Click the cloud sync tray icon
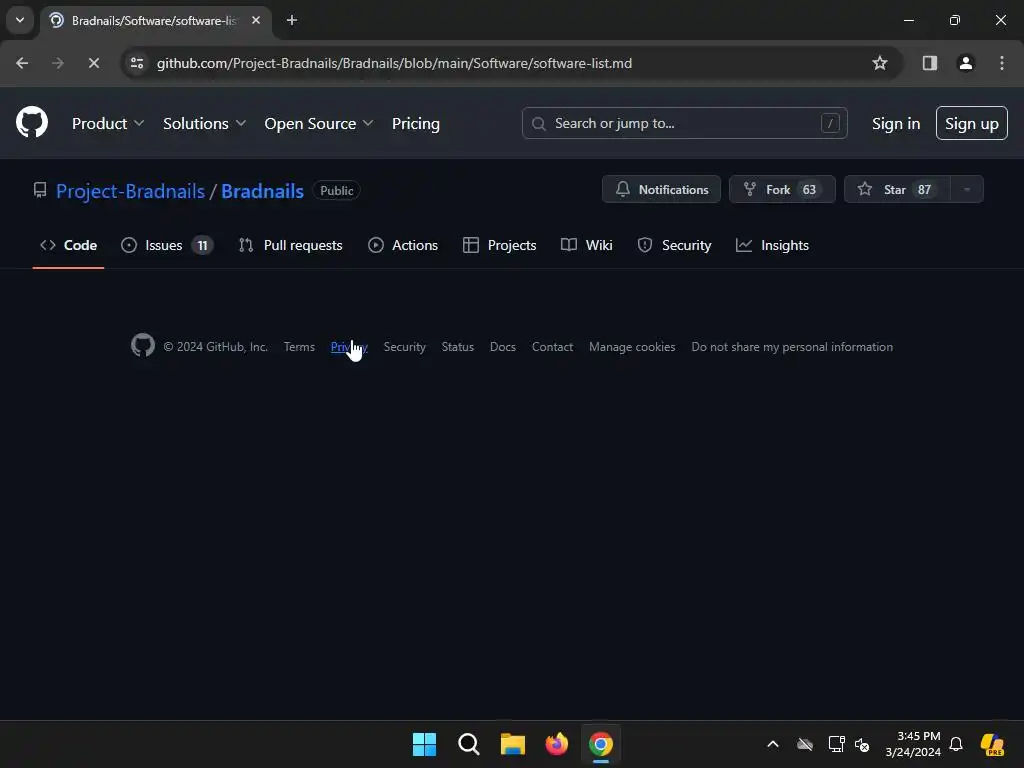Image resolution: width=1024 pixels, height=768 pixels. [805, 744]
